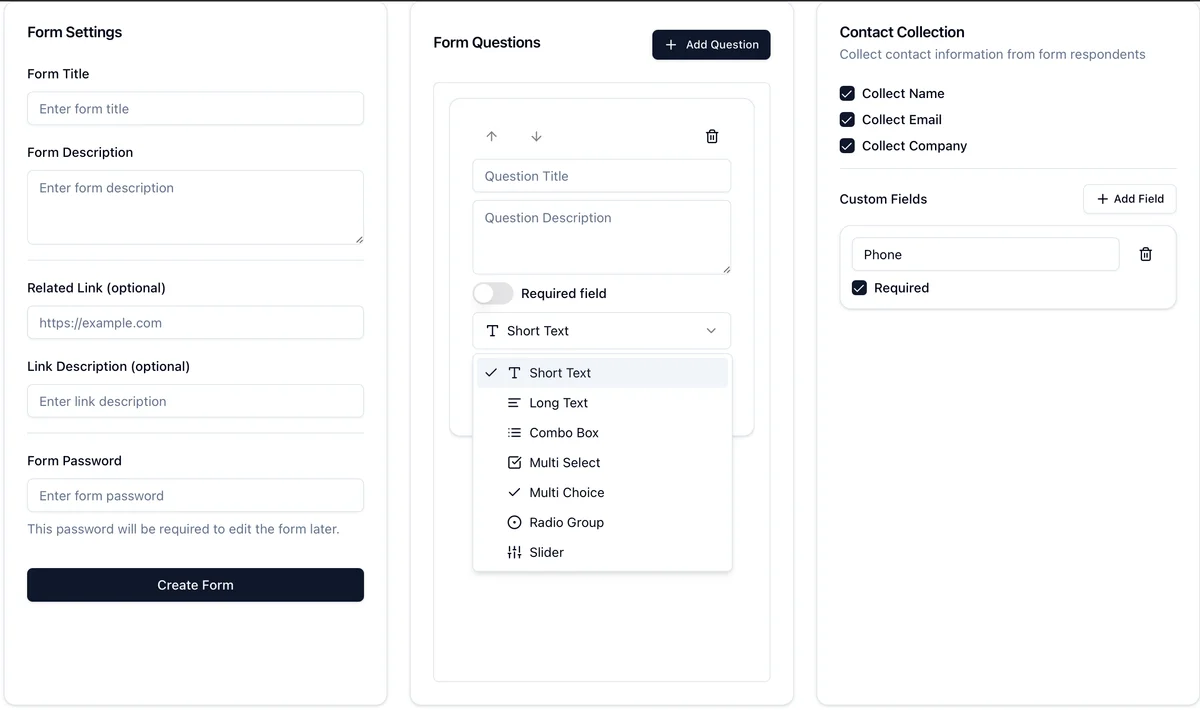
Task: Uncheck Required for the Phone field
Action: click(x=859, y=288)
